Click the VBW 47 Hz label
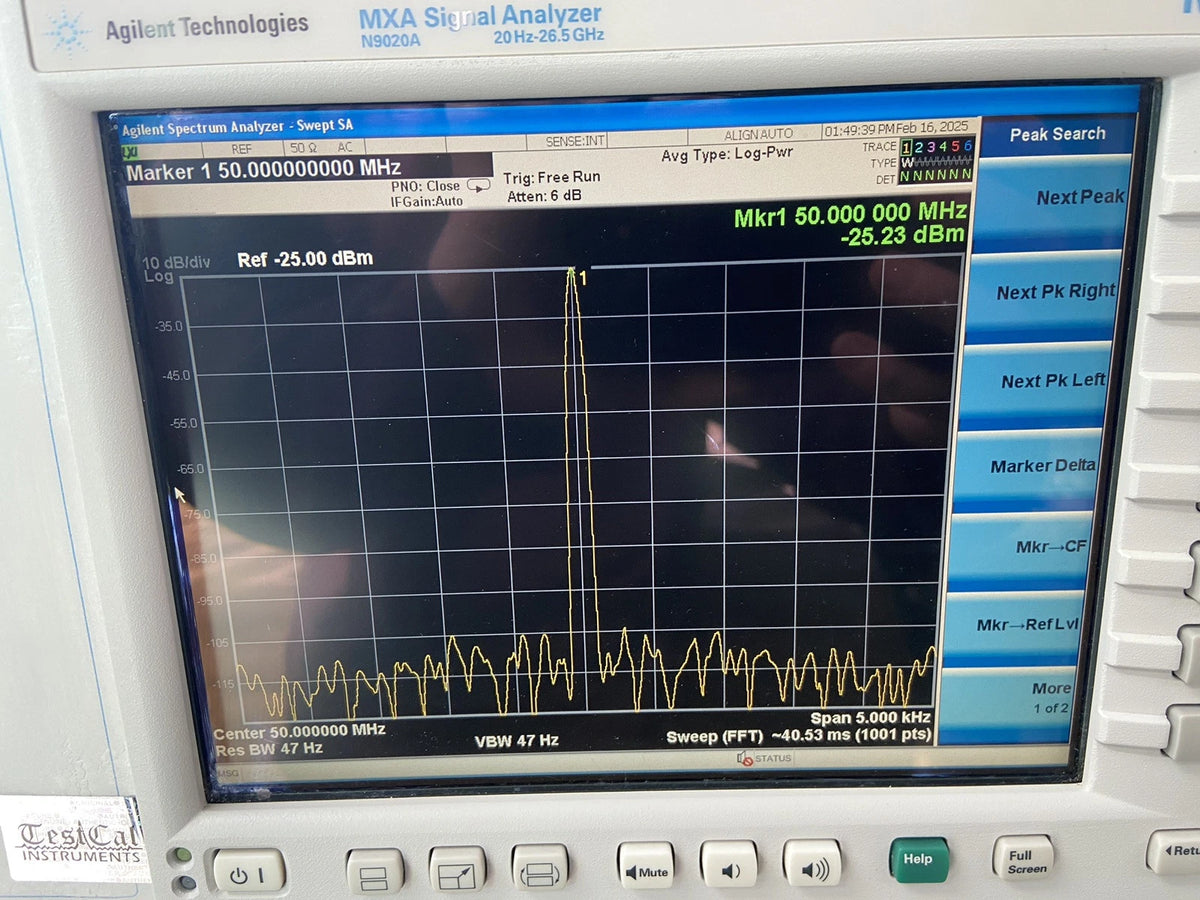 516,742
